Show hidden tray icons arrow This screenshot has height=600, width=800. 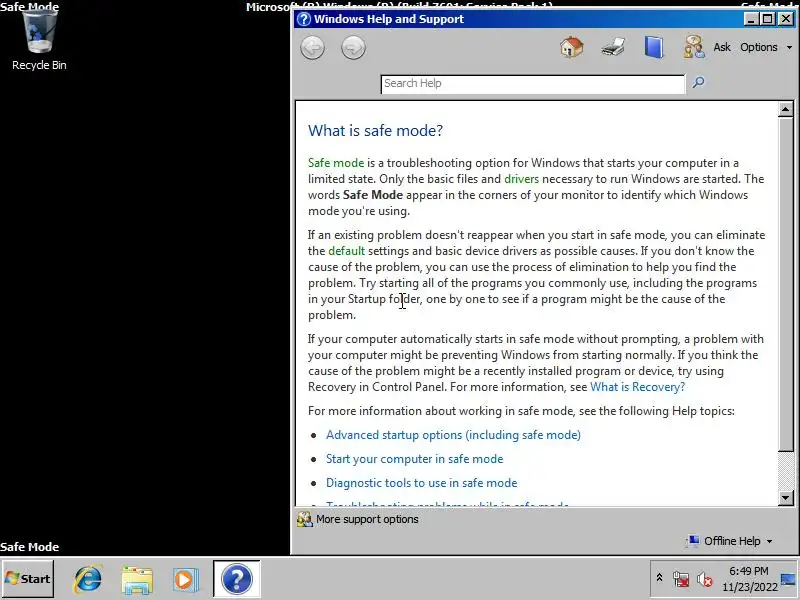pos(659,578)
